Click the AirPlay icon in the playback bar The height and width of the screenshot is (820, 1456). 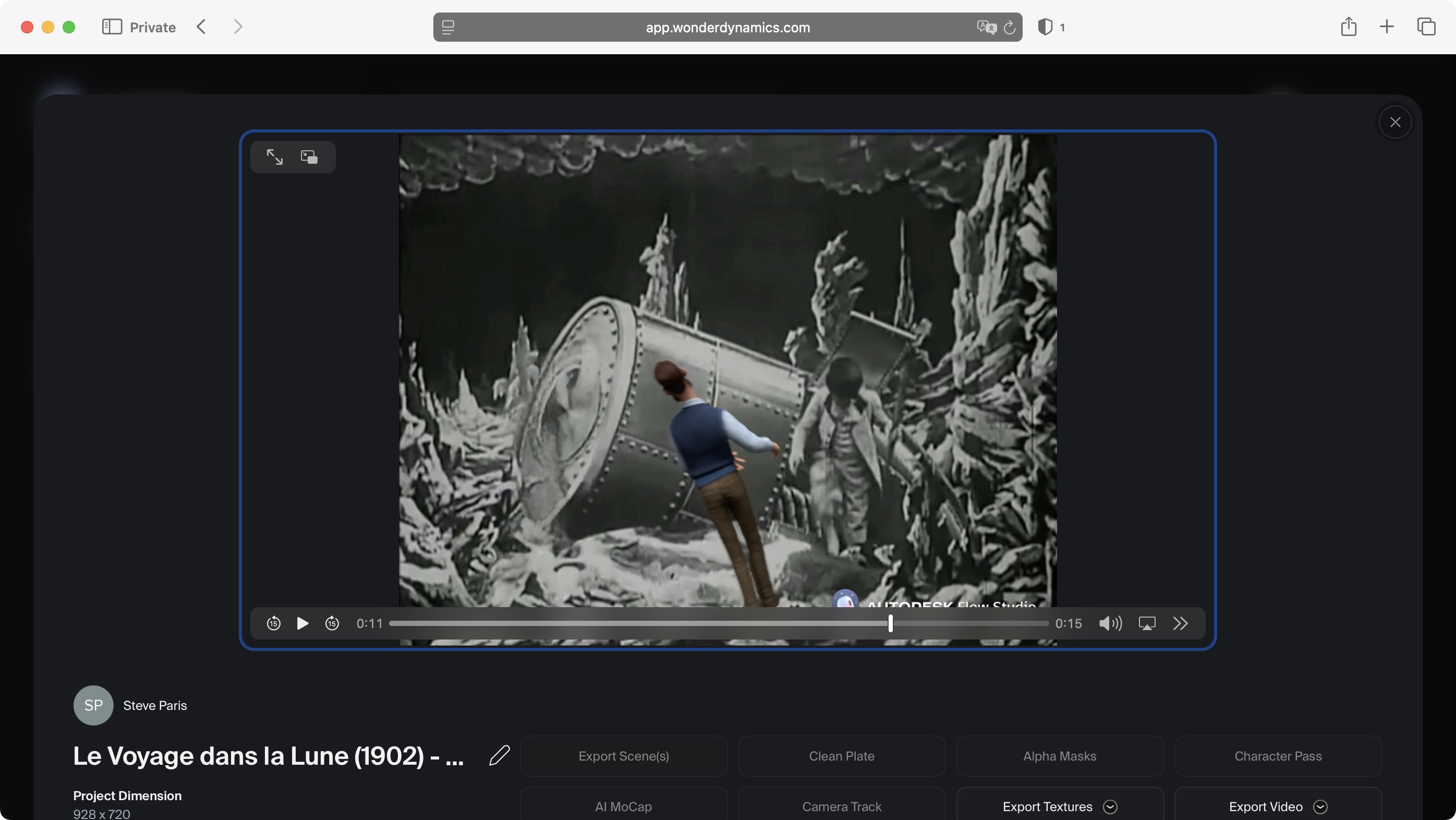[x=1147, y=623]
